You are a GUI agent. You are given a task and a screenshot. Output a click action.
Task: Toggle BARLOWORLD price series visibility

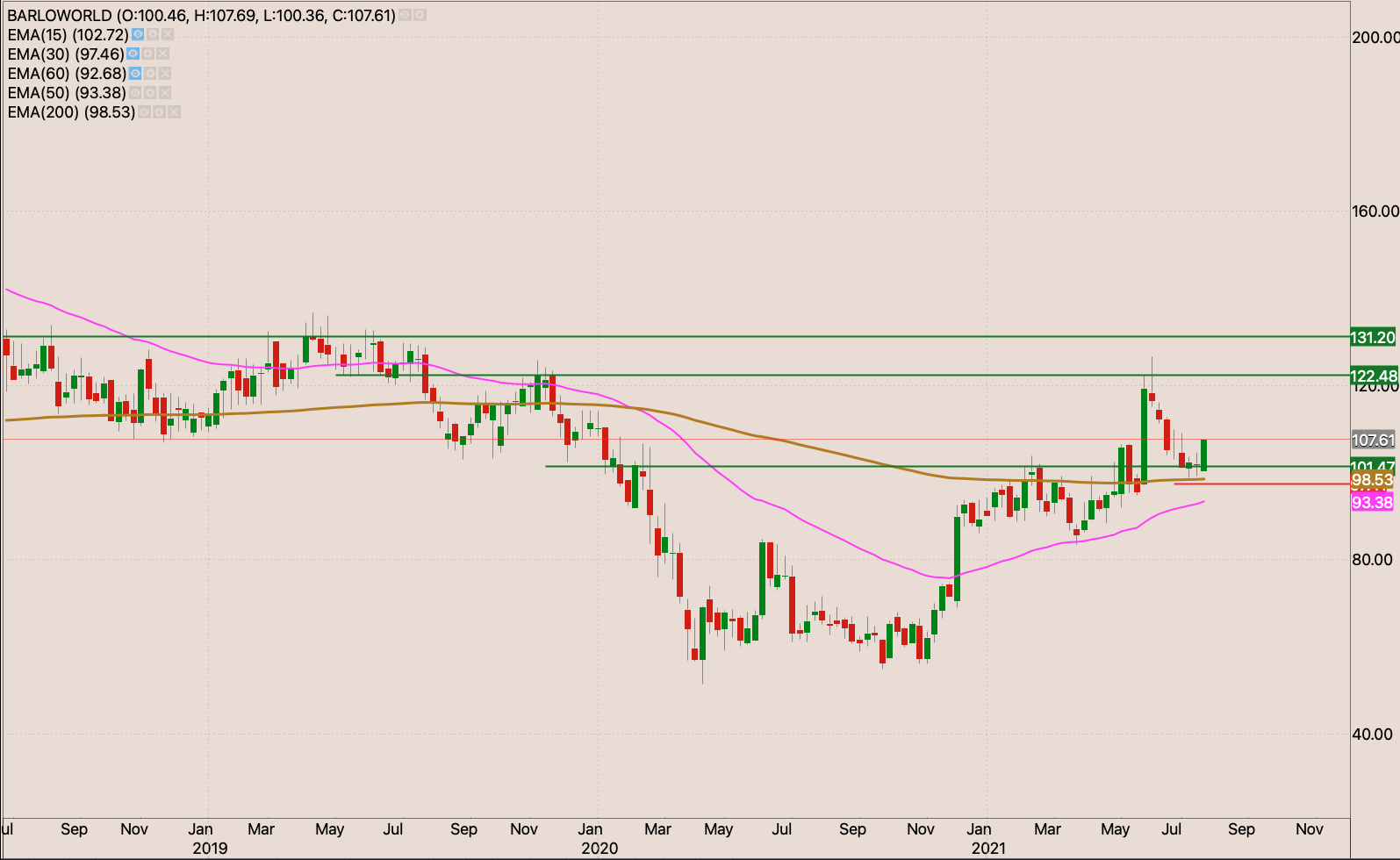click(405, 16)
